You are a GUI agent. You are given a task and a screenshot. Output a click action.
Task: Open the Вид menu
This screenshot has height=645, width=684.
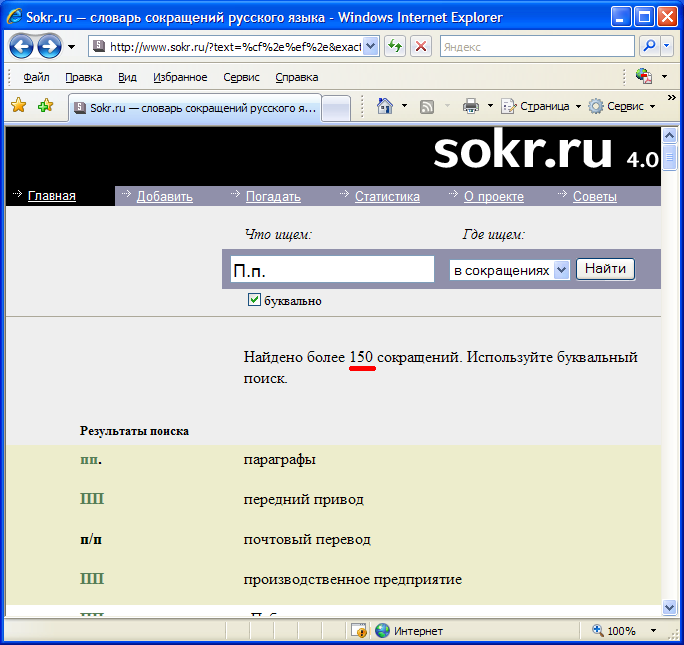click(x=127, y=77)
